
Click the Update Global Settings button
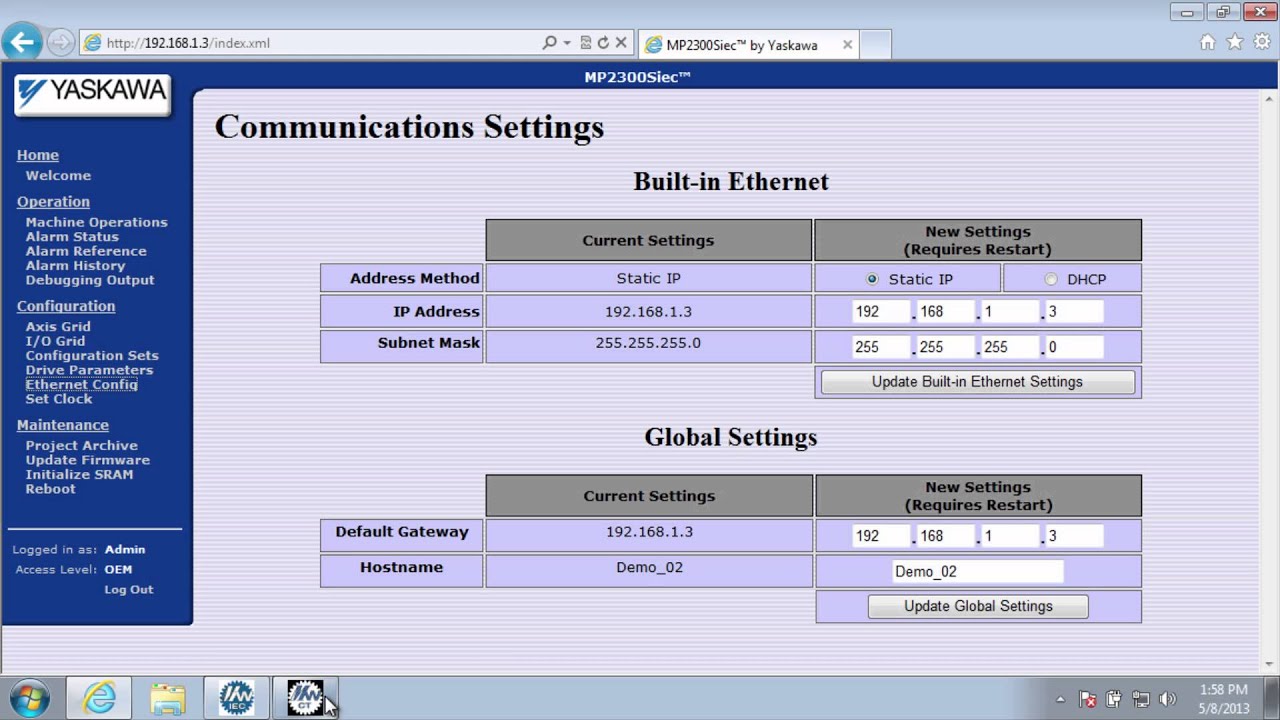[978, 606]
